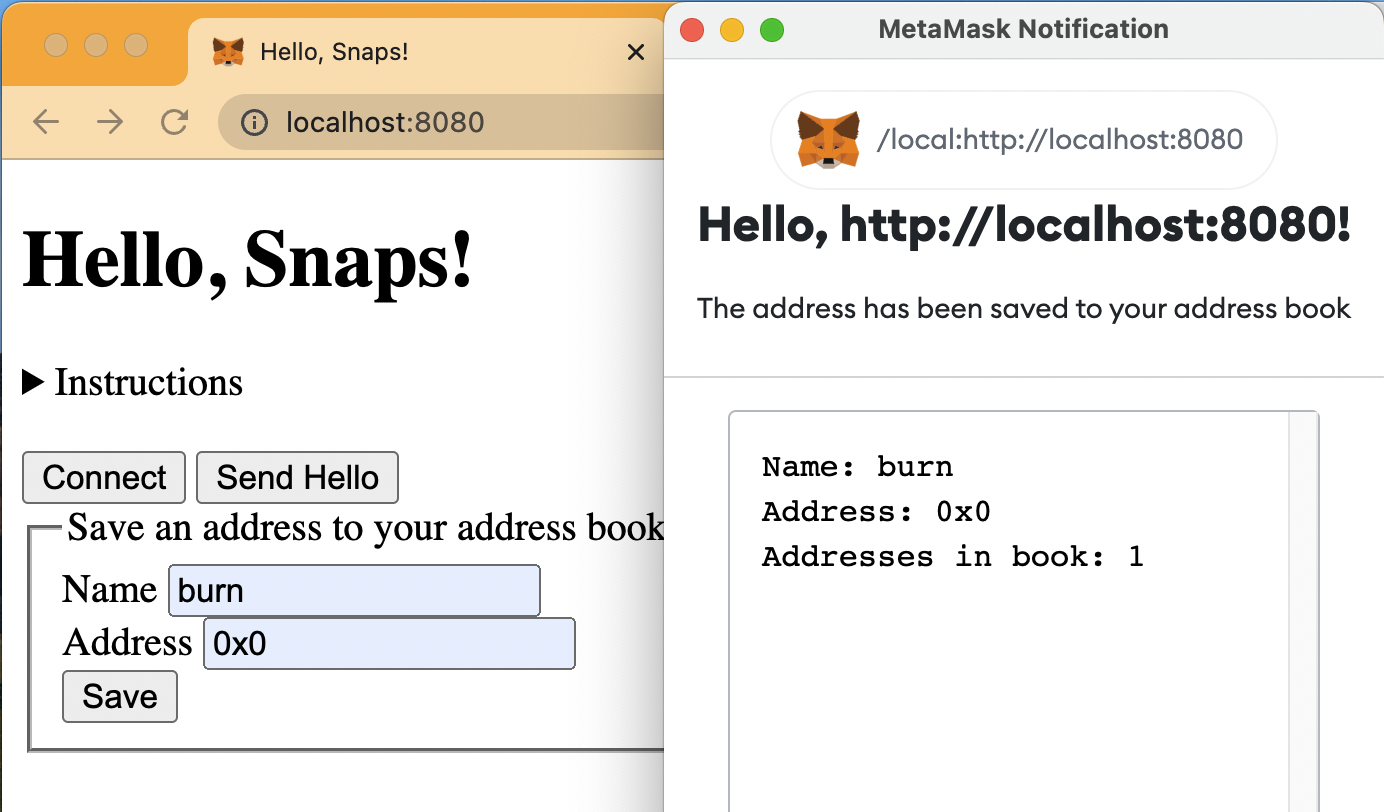The image size is (1384, 812).
Task: Click the MetaMask fox logo in the notification
Action: click(828, 139)
